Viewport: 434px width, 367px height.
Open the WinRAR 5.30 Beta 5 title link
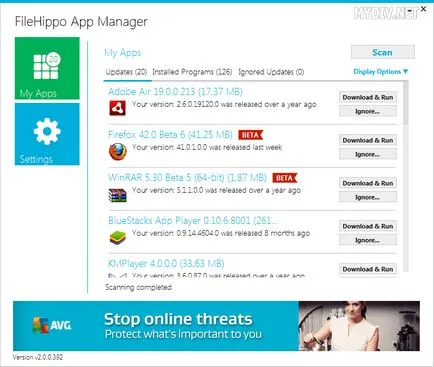click(x=187, y=178)
